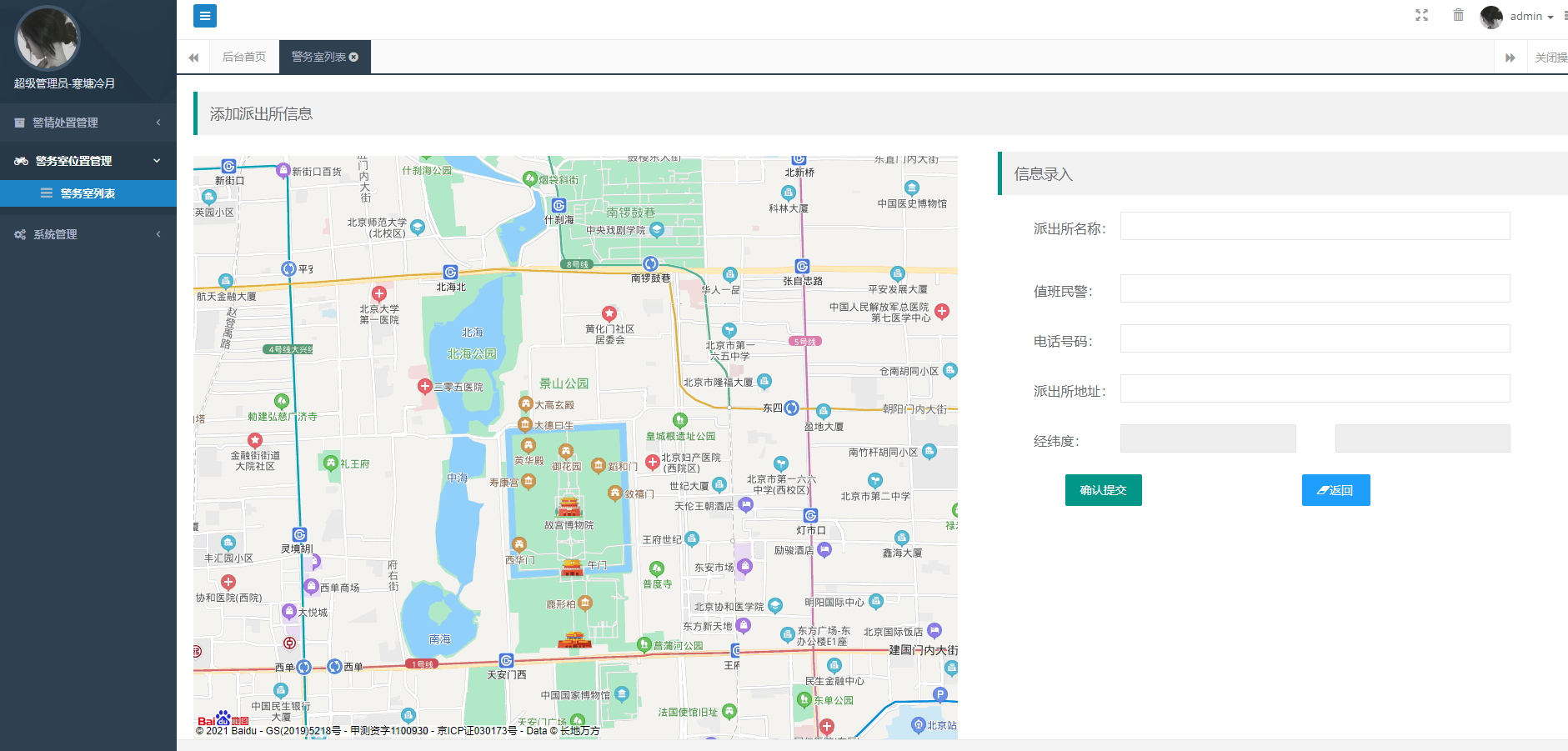The width and height of the screenshot is (1568, 751).
Task: Click the 北京大学第一医院 hospital marker
Action: coord(379,293)
